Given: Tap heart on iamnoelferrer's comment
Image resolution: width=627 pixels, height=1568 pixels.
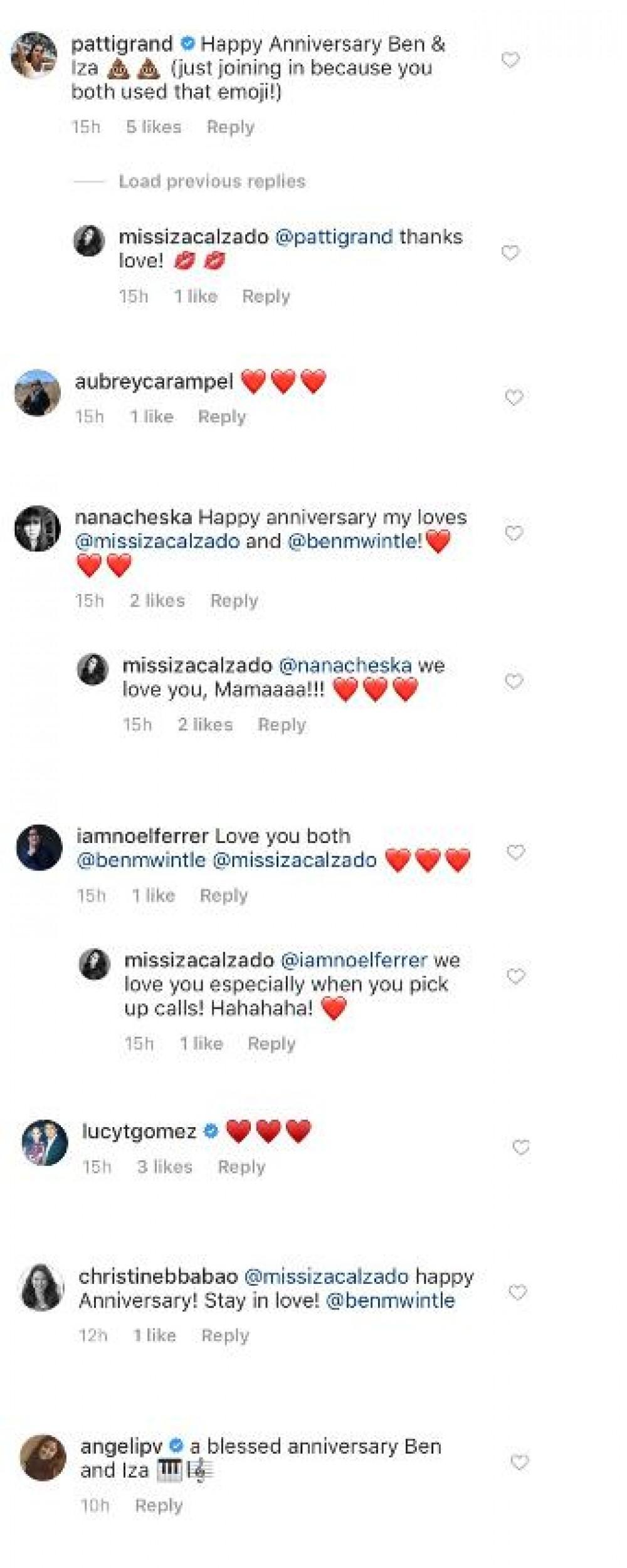Looking at the screenshot, I should [x=515, y=852].
